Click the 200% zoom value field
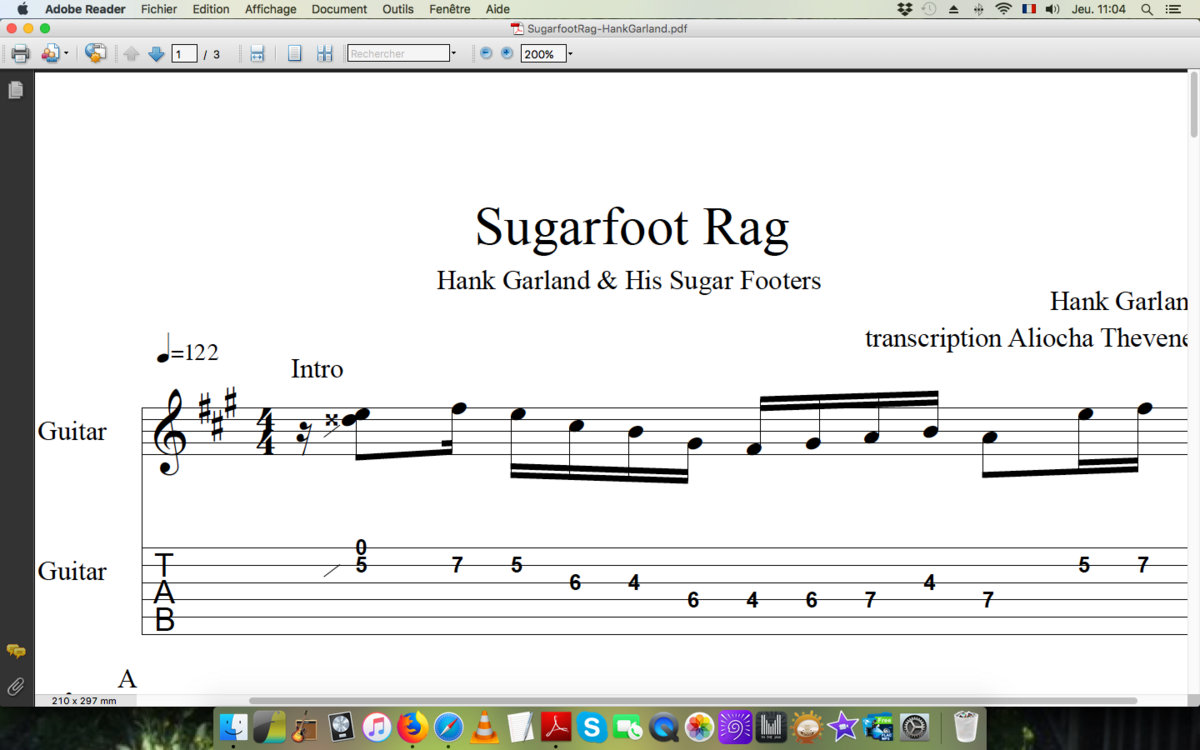 pos(543,54)
